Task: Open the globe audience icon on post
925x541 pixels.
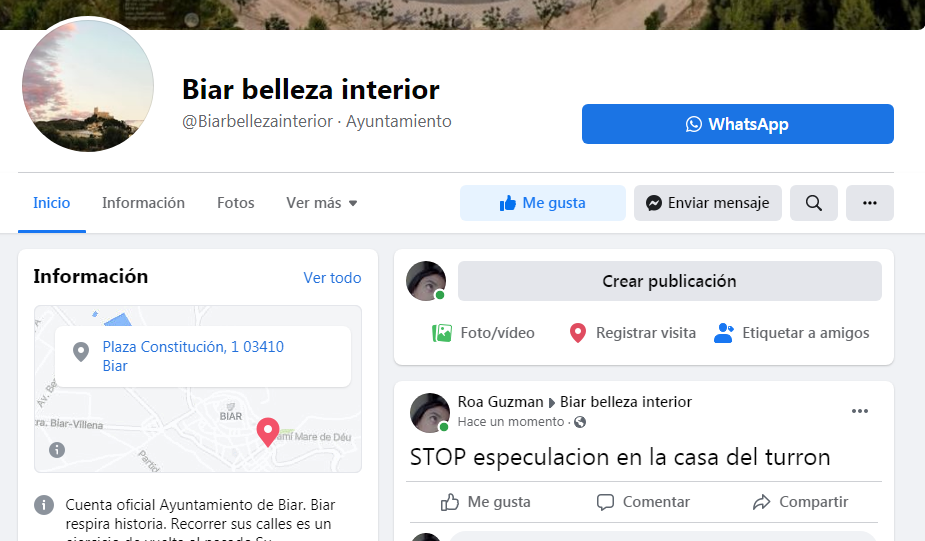Action: click(580, 422)
